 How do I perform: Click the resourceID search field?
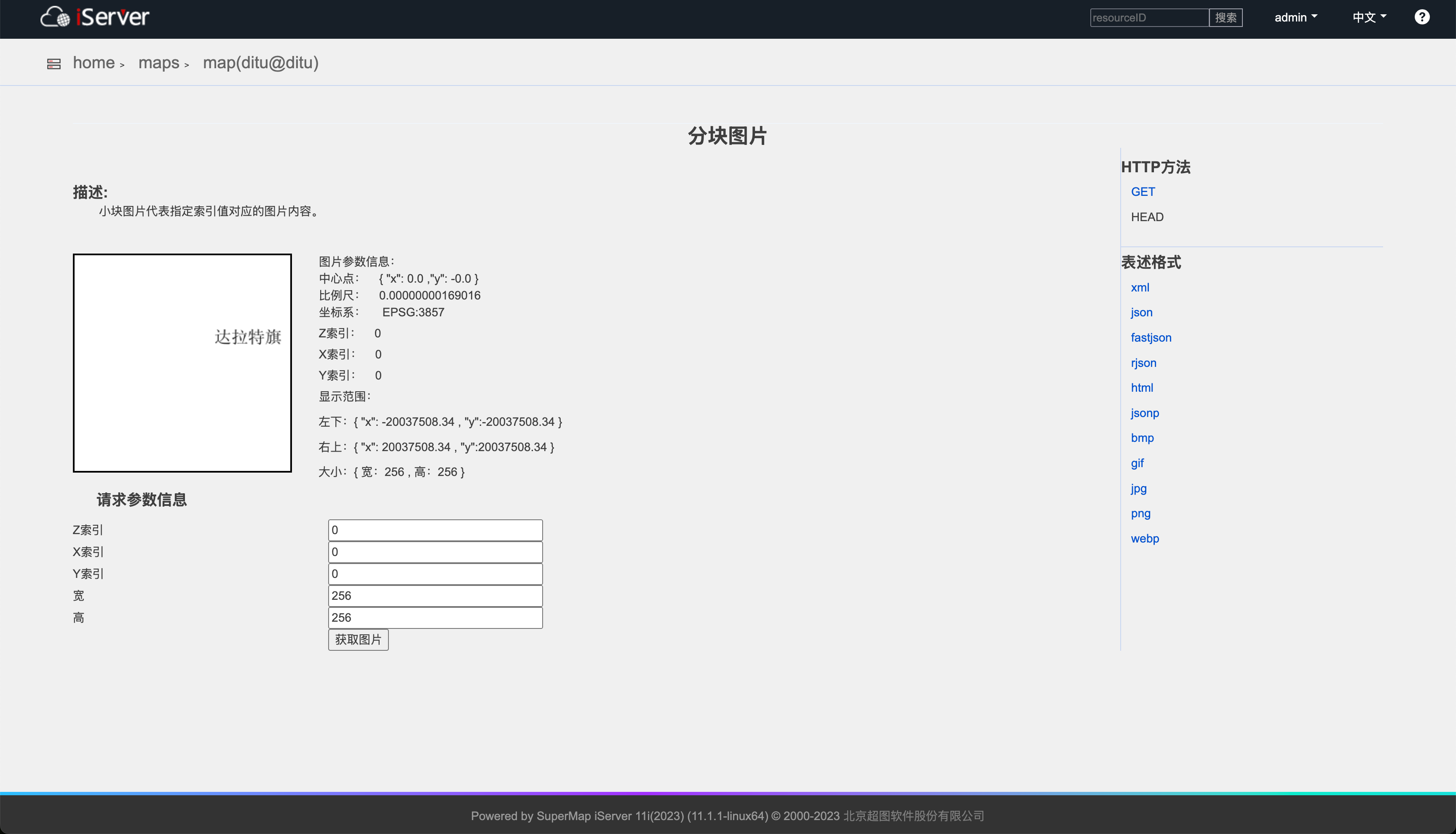pos(1149,18)
